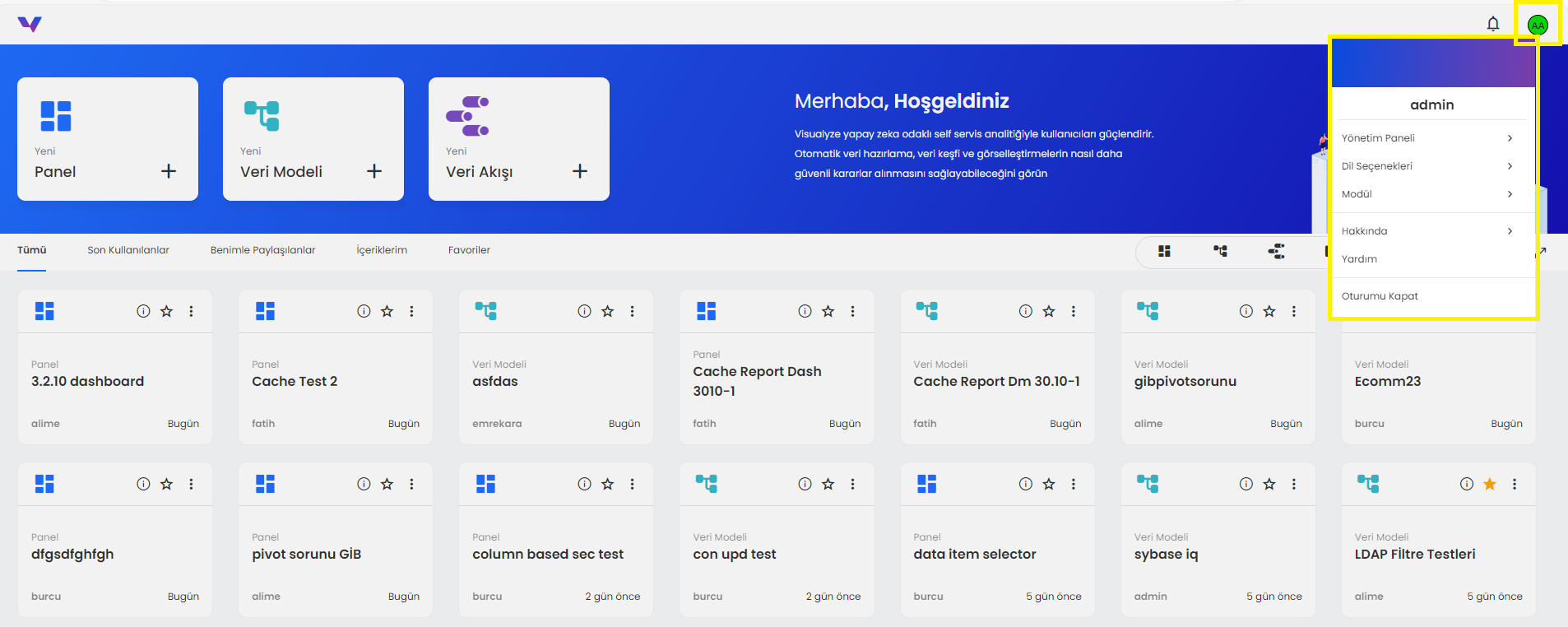Star the asfdas data model card
The image size is (1568, 627).
pyautogui.click(x=607, y=311)
